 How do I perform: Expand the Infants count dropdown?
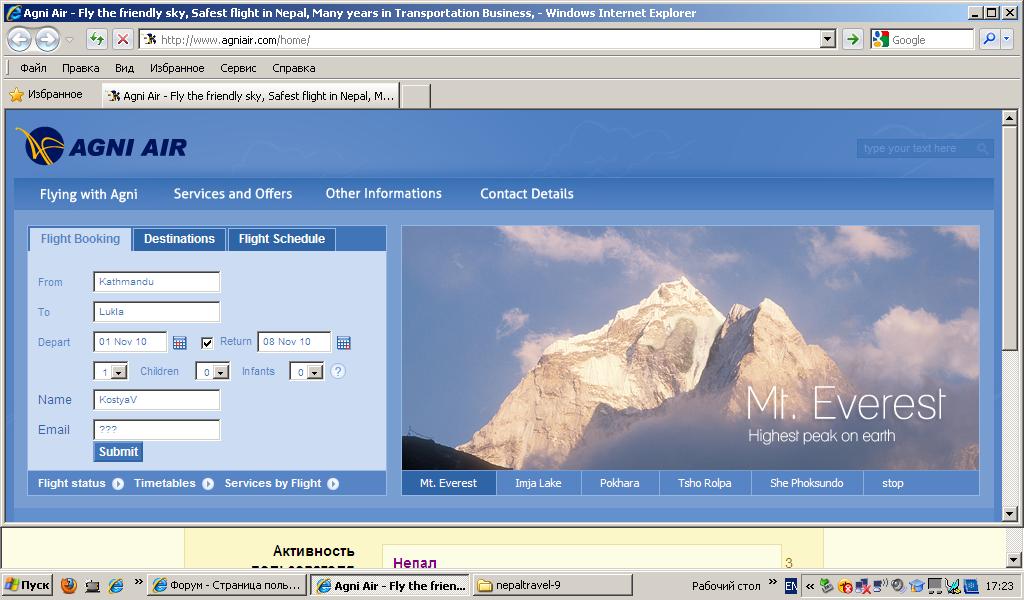(315, 372)
